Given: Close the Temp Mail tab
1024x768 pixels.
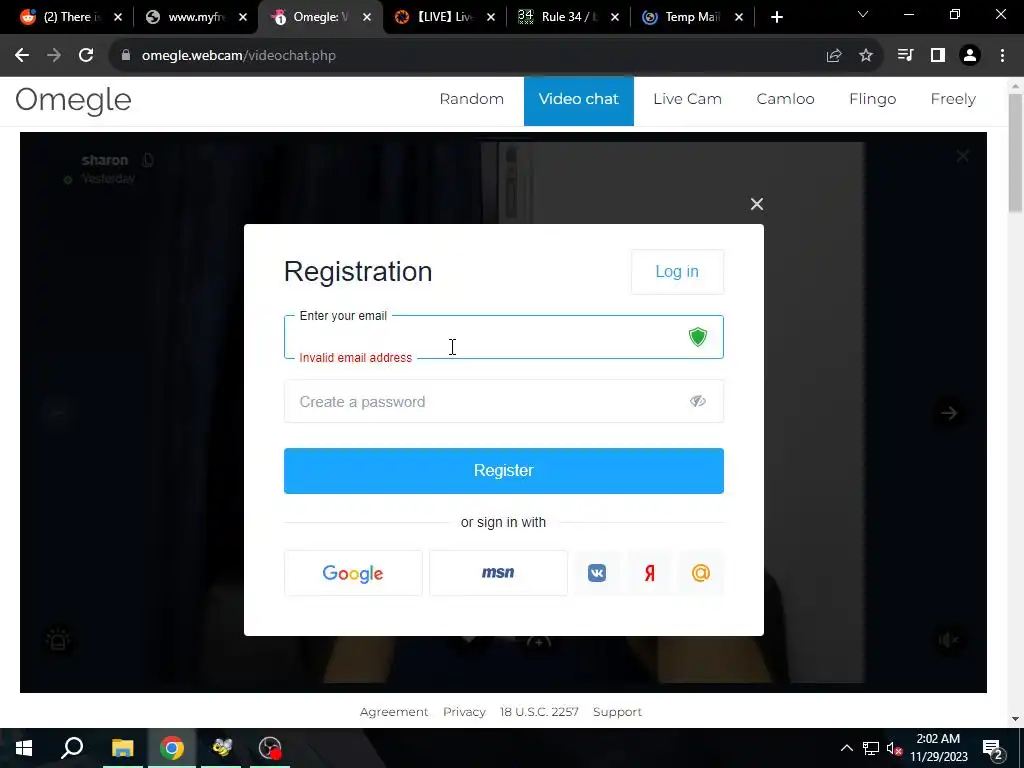Looking at the screenshot, I should (x=739, y=18).
